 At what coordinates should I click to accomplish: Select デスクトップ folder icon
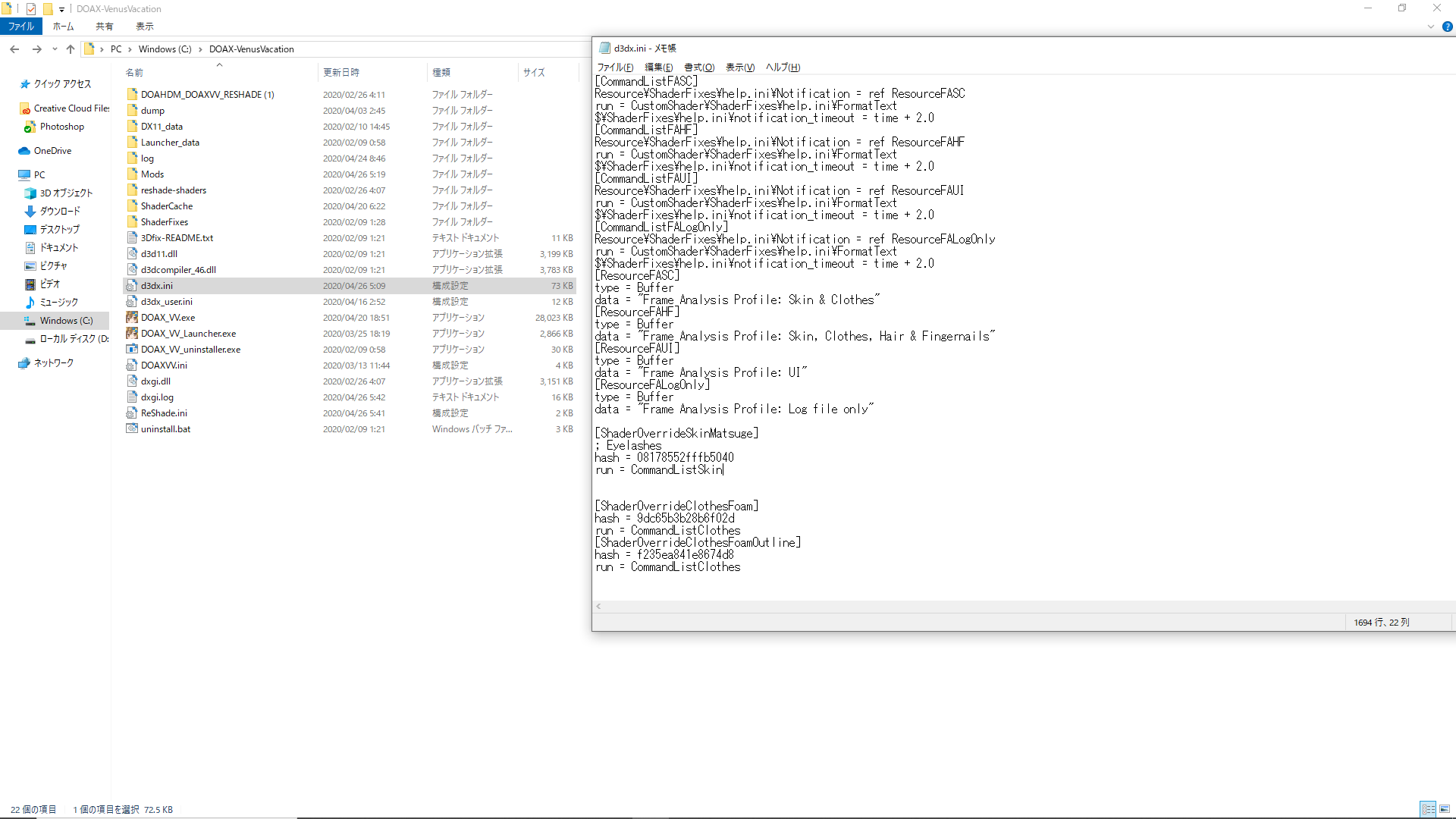click(30, 230)
